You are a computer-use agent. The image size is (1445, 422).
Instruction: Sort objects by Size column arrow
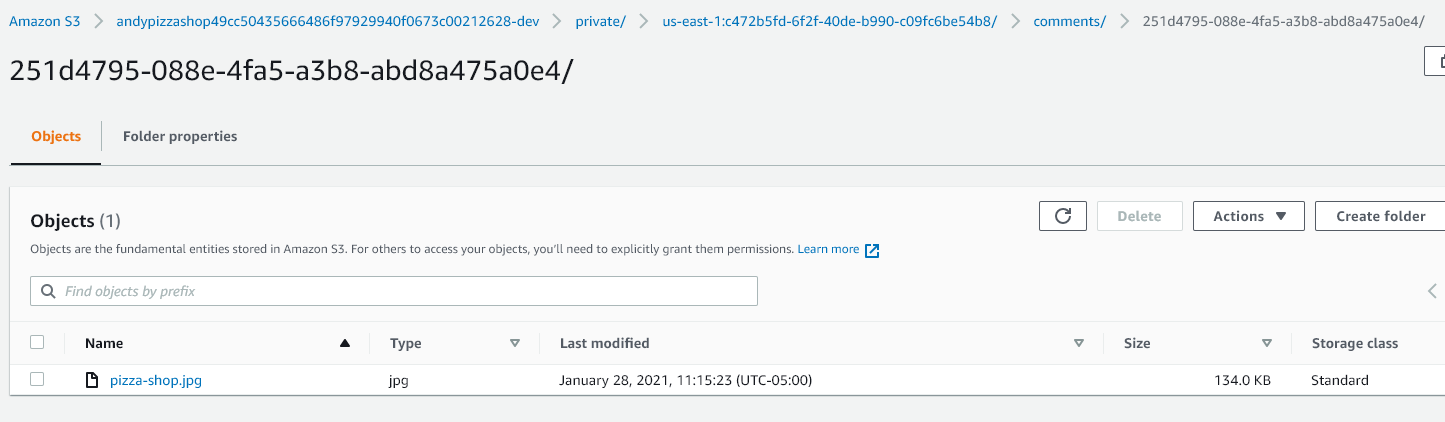(1267, 343)
